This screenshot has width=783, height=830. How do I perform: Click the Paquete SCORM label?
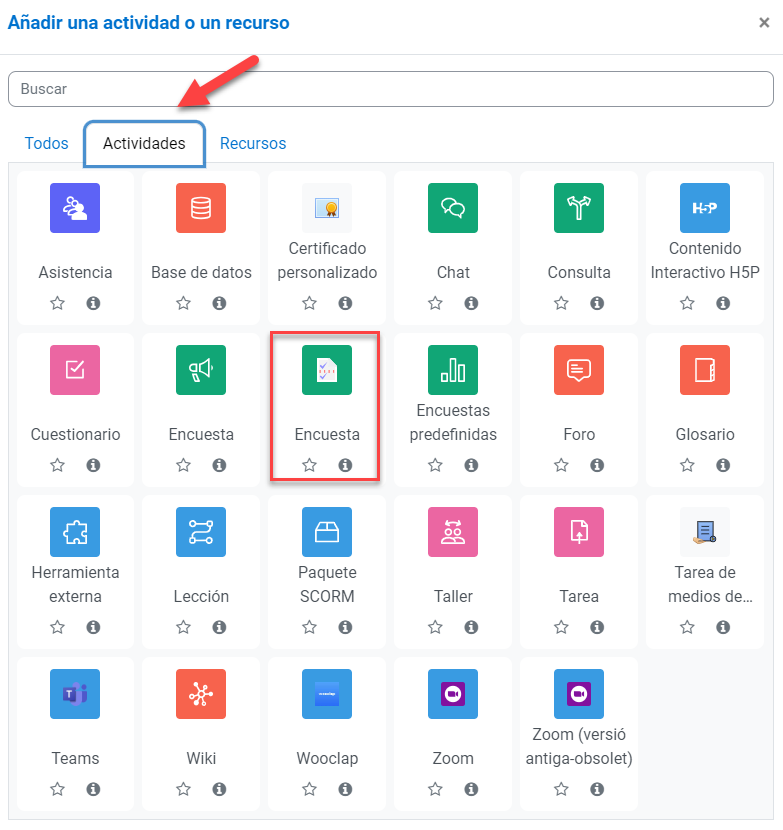pyautogui.click(x=327, y=584)
